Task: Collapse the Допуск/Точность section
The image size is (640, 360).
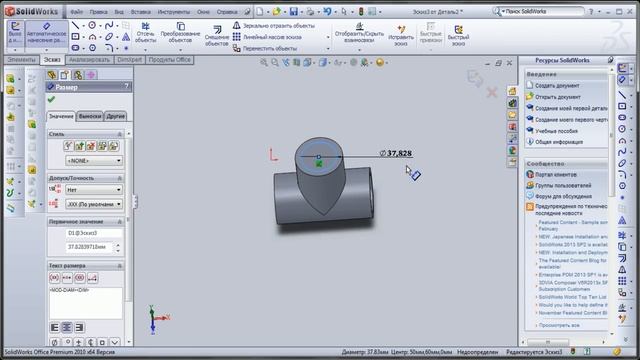Action: [120, 178]
